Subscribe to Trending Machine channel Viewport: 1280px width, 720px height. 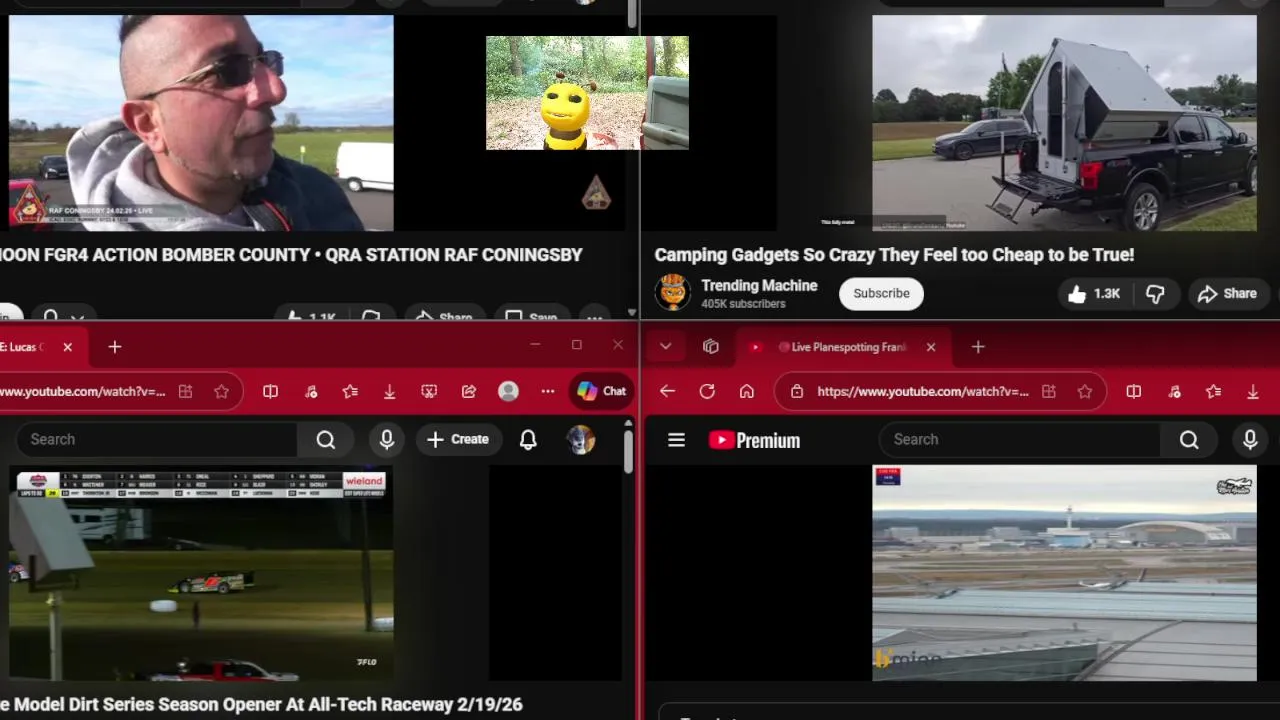[x=881, y=293]
